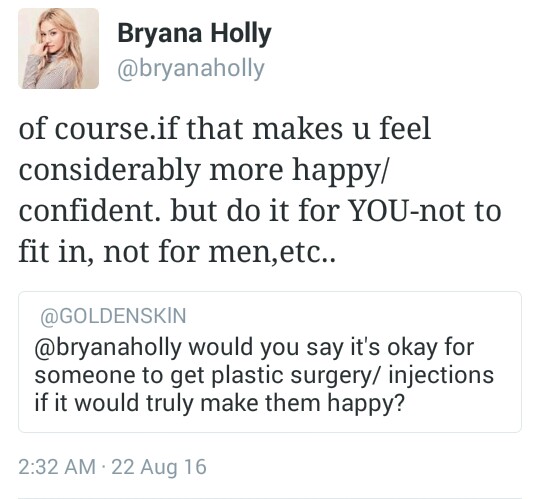Screen dimensions: 540x499
Task: Click the quoted line 'someone to get plastic surgery/'
Action: (x=207, y=375)
